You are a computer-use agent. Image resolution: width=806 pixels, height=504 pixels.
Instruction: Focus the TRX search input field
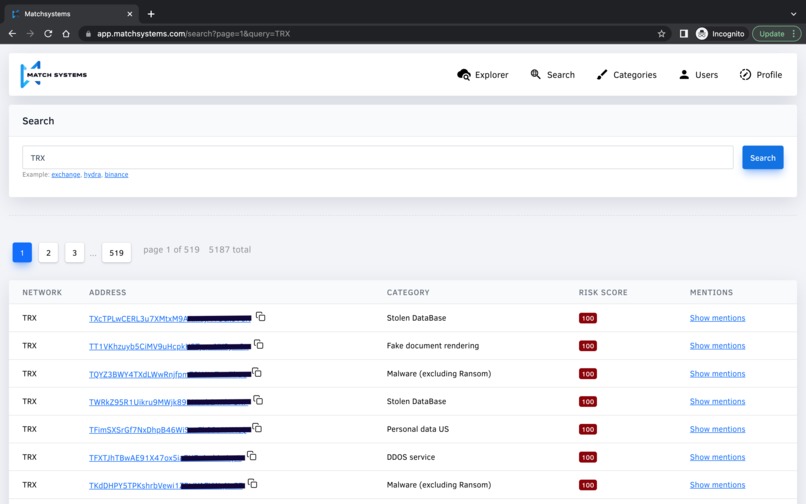coord(378,157)
